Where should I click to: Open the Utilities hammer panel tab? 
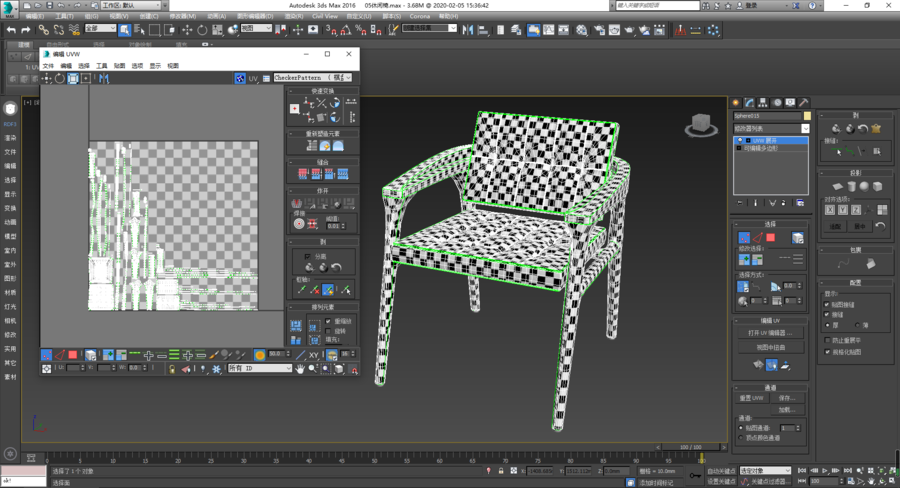click(804, 102)
